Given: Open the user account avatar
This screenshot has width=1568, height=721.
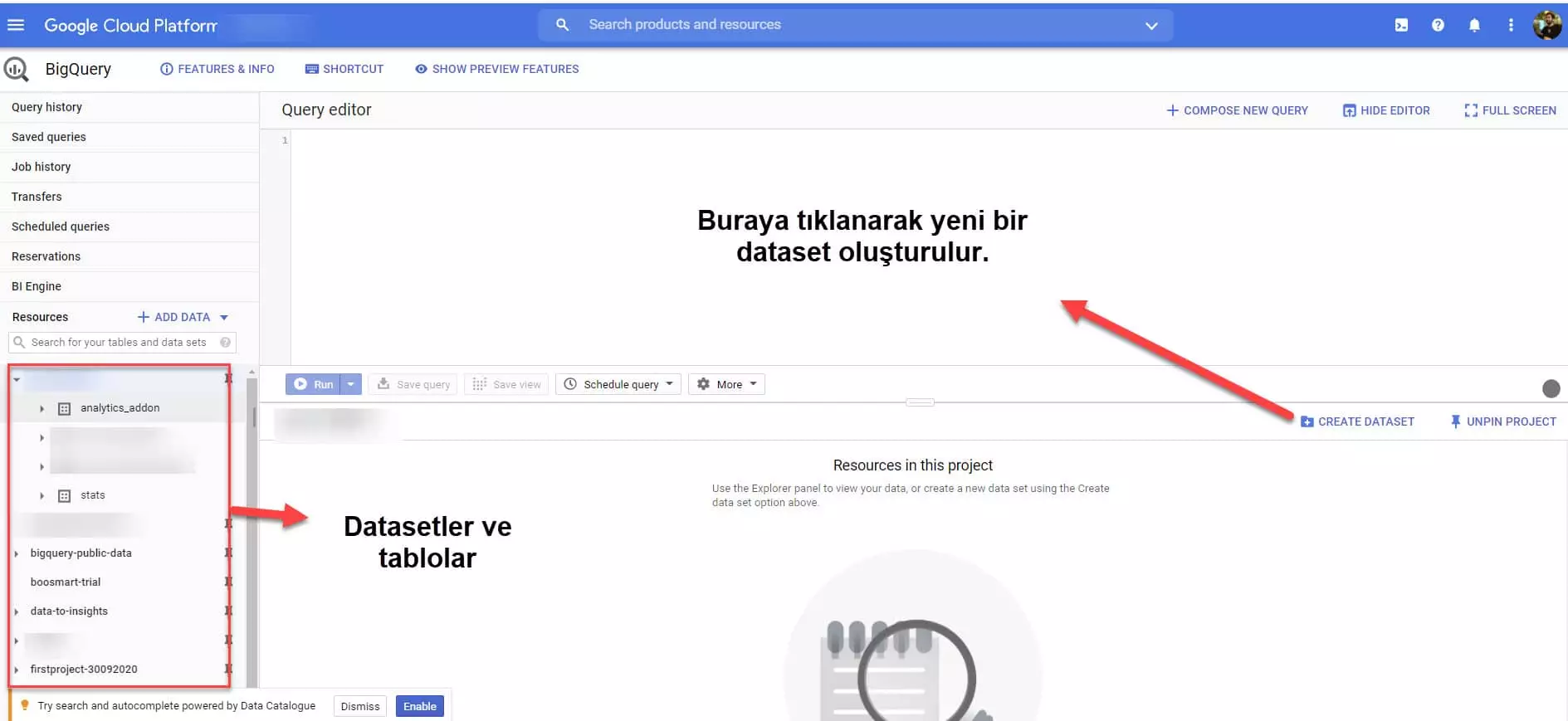Looking at the screenshot, I should (x=1547, y=25).
